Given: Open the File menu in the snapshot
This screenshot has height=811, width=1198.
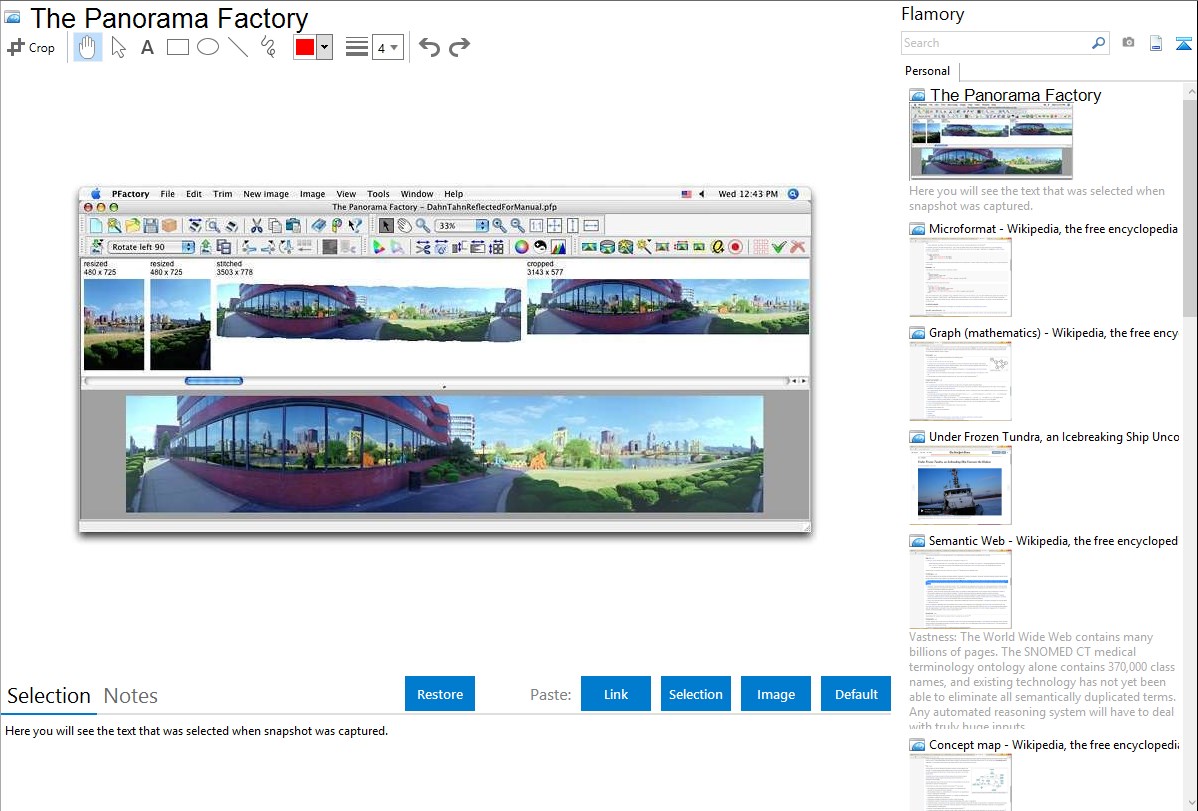Looking at the screenshot, I should point(167,194).
